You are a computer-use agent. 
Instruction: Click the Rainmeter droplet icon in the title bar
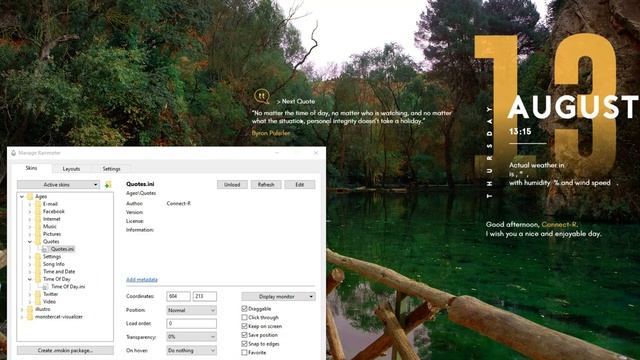[13, 153]
